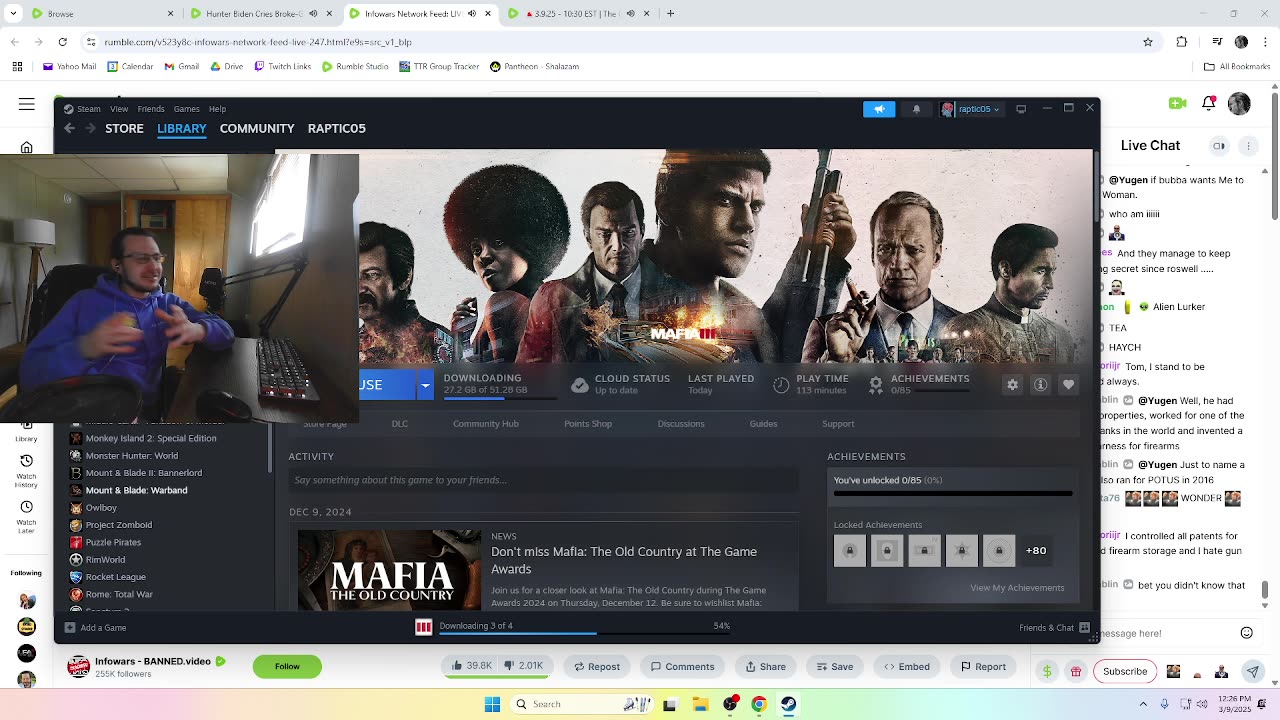Open the Discussions link
The height and width of the screenshot is (720, 1280).
tap(681, 424)
